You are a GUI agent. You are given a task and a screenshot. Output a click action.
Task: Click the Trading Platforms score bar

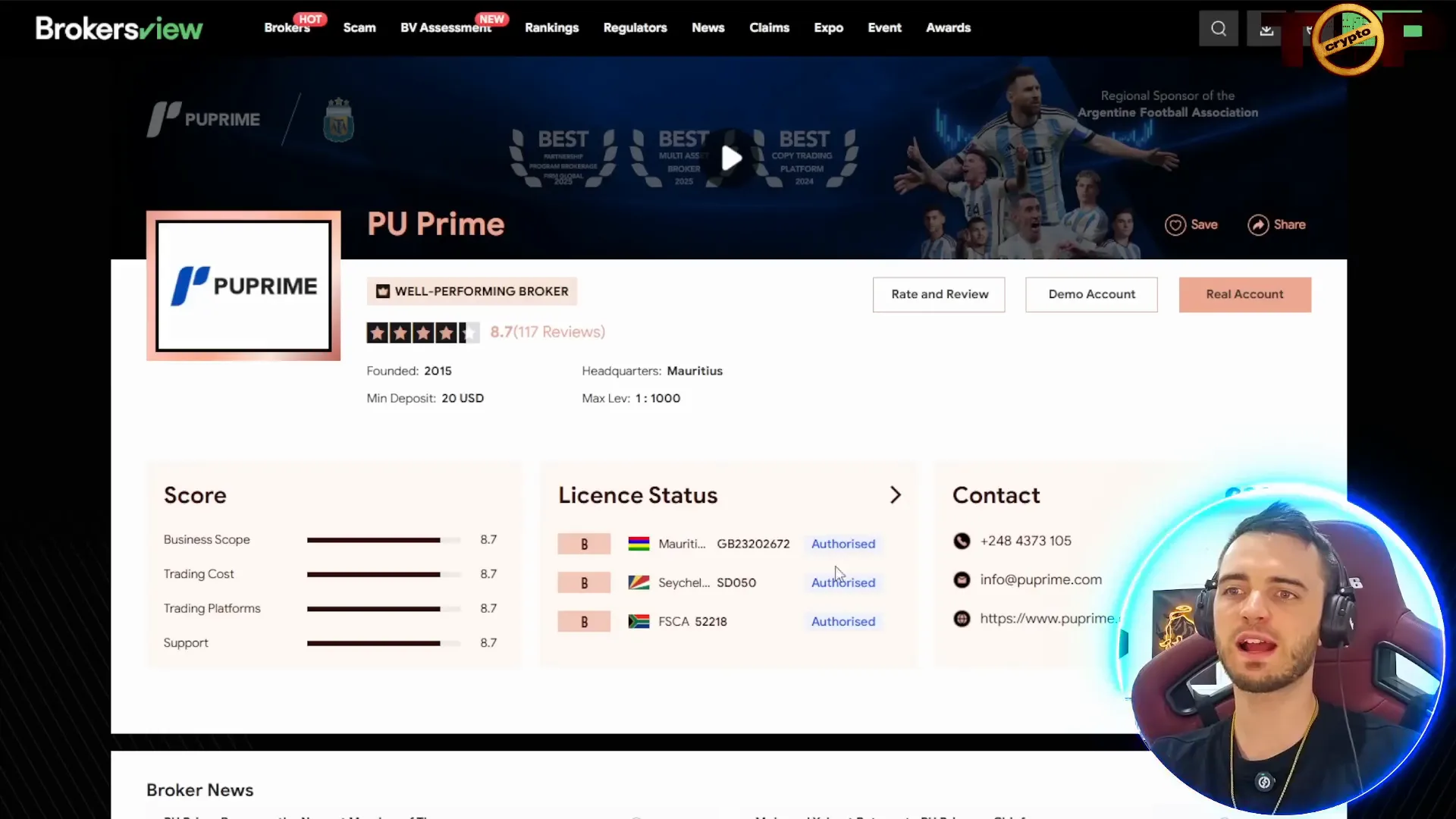[x=384, y=608]
